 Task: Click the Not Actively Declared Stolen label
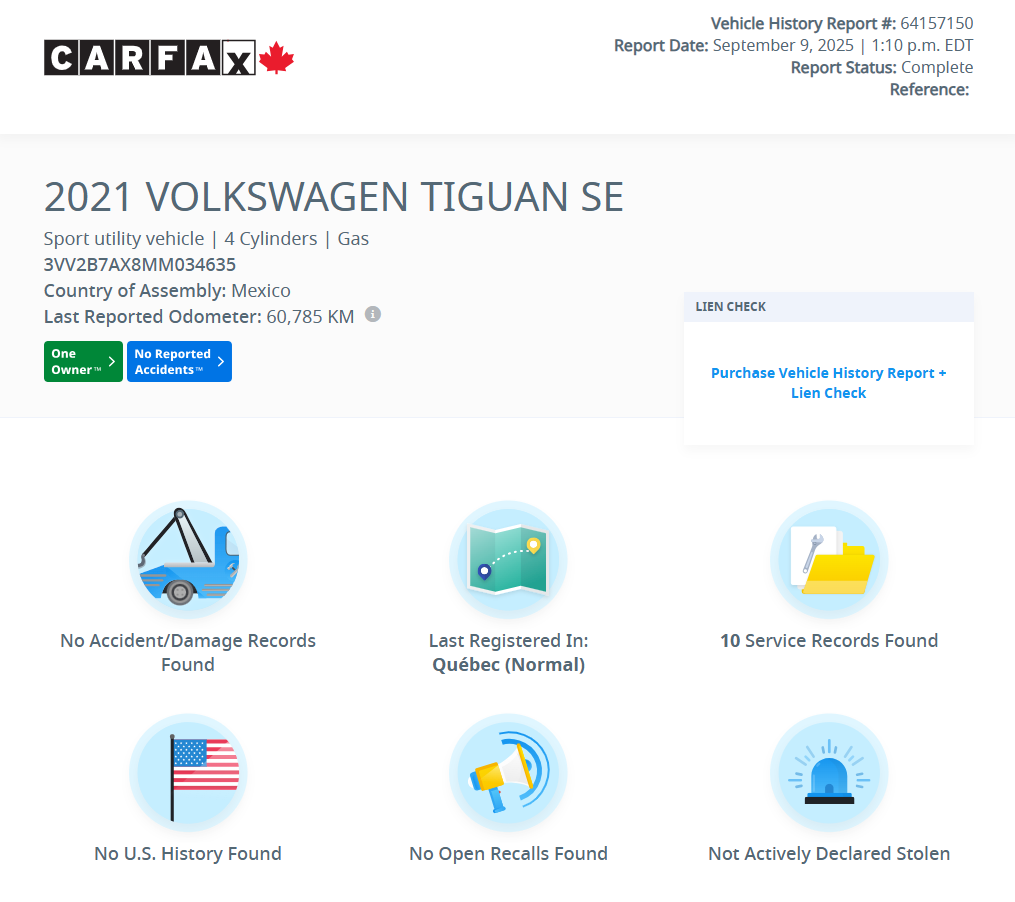829,854
